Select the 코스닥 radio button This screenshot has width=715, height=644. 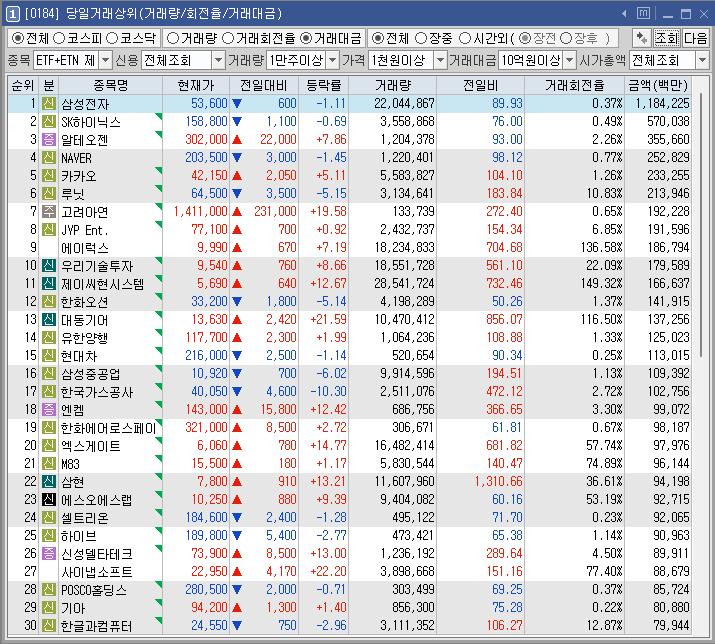coord(112,38)
